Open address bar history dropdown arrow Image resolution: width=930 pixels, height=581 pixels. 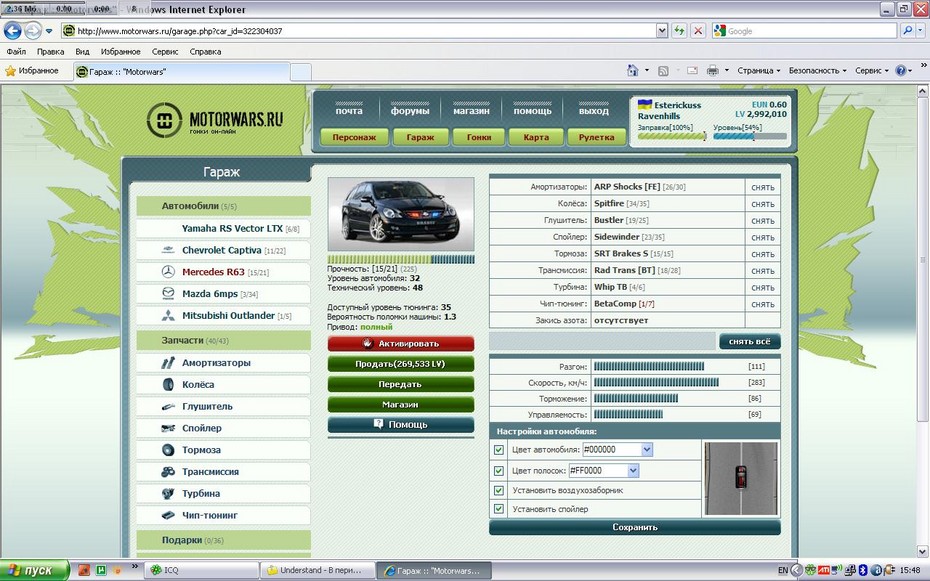[x=662, y=31]
